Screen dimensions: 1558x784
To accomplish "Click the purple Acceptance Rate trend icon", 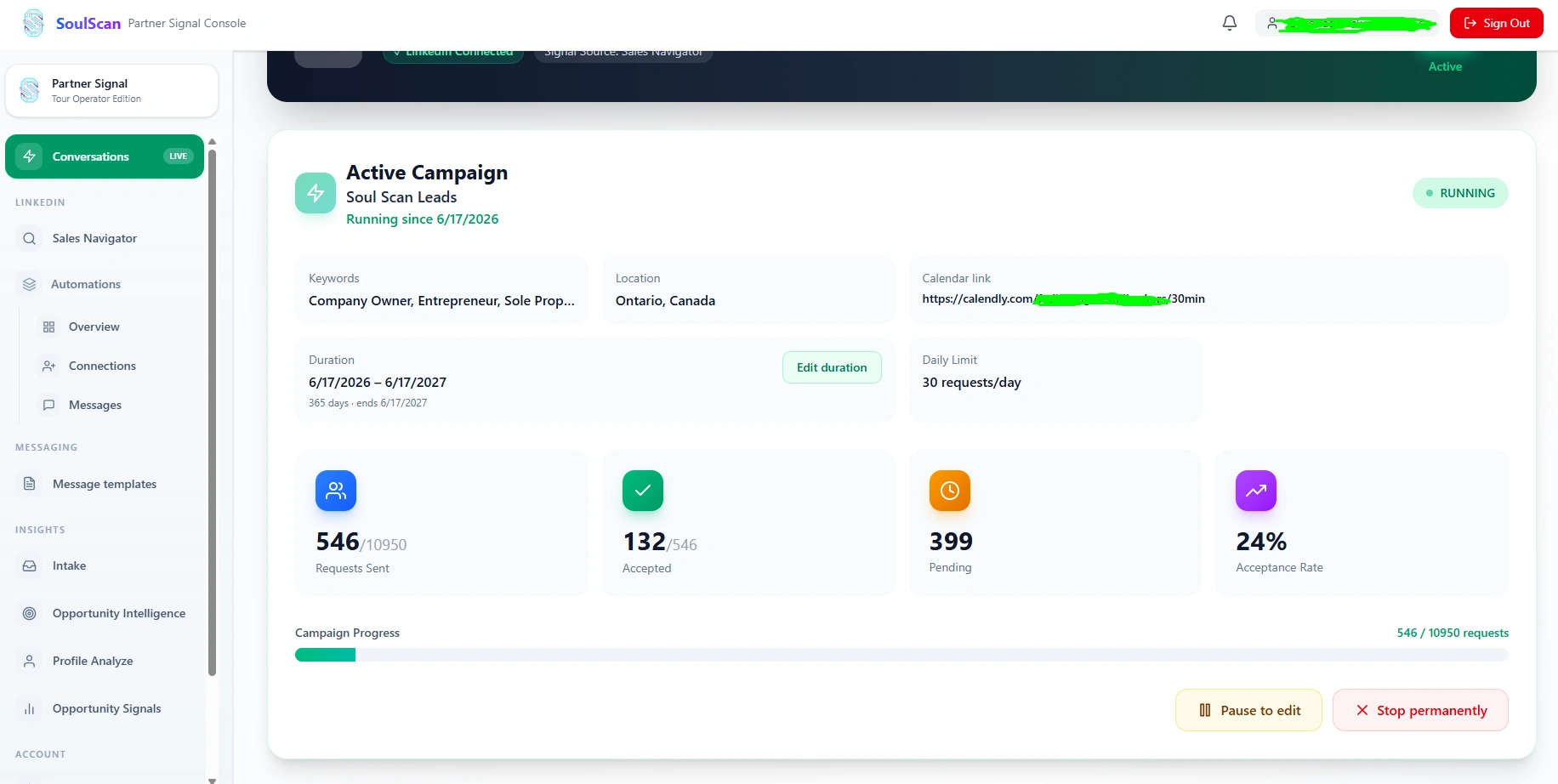I will coord(1256,491).
